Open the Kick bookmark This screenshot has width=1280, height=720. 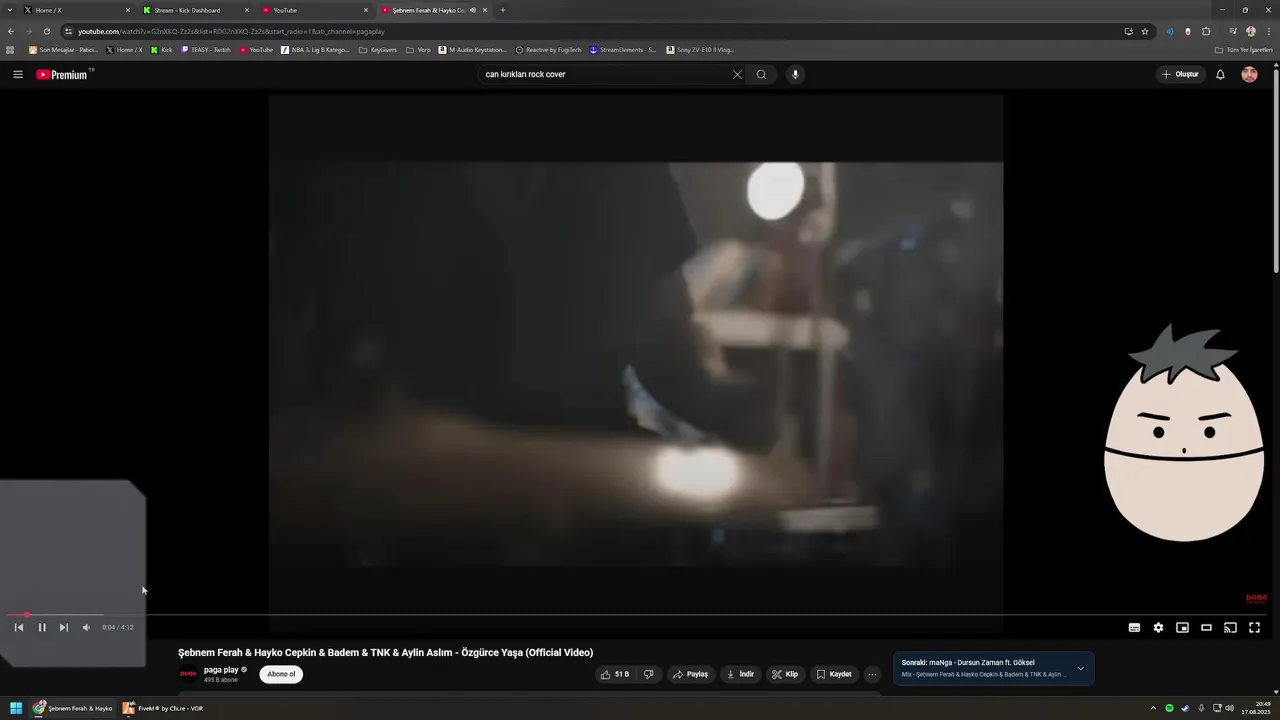[x=161, y=49]
